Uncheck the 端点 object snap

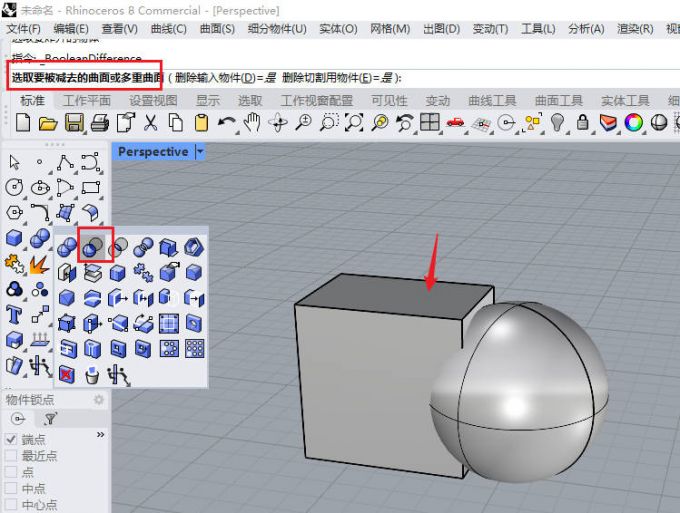[11, 440]
